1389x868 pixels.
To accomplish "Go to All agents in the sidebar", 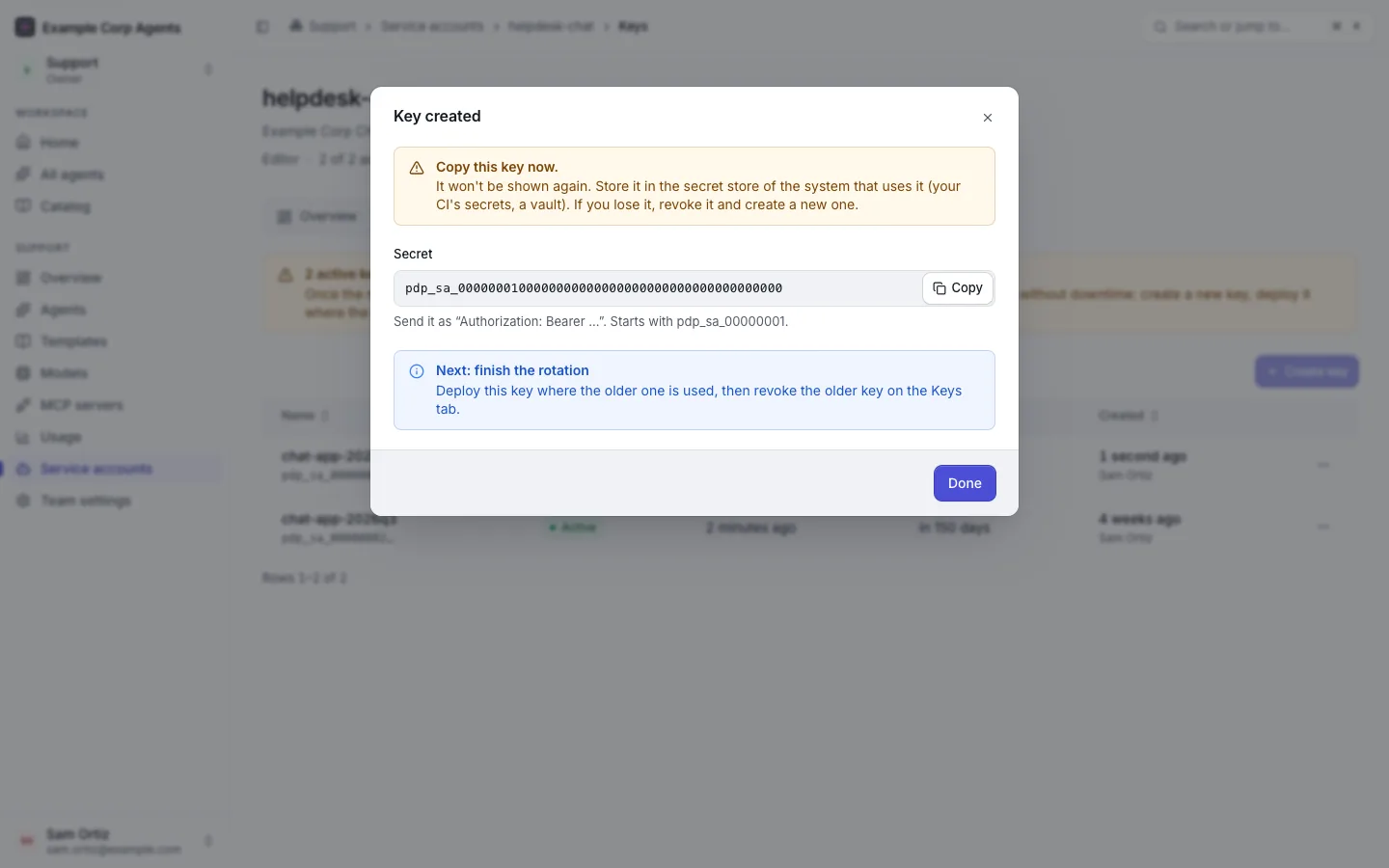I will click(116, 175).
